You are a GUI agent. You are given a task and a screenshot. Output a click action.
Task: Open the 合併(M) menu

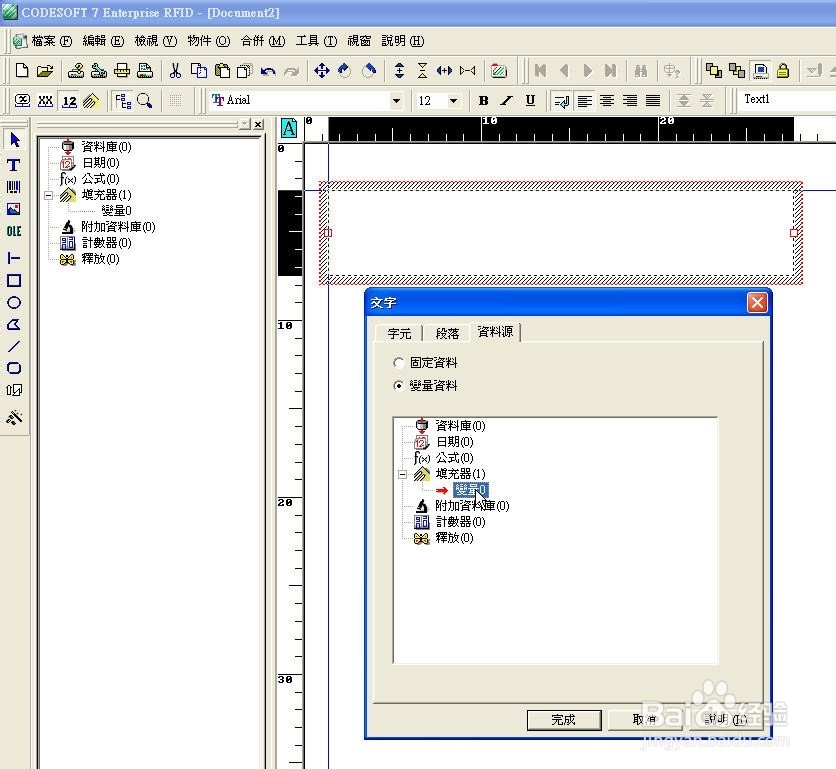263,41
